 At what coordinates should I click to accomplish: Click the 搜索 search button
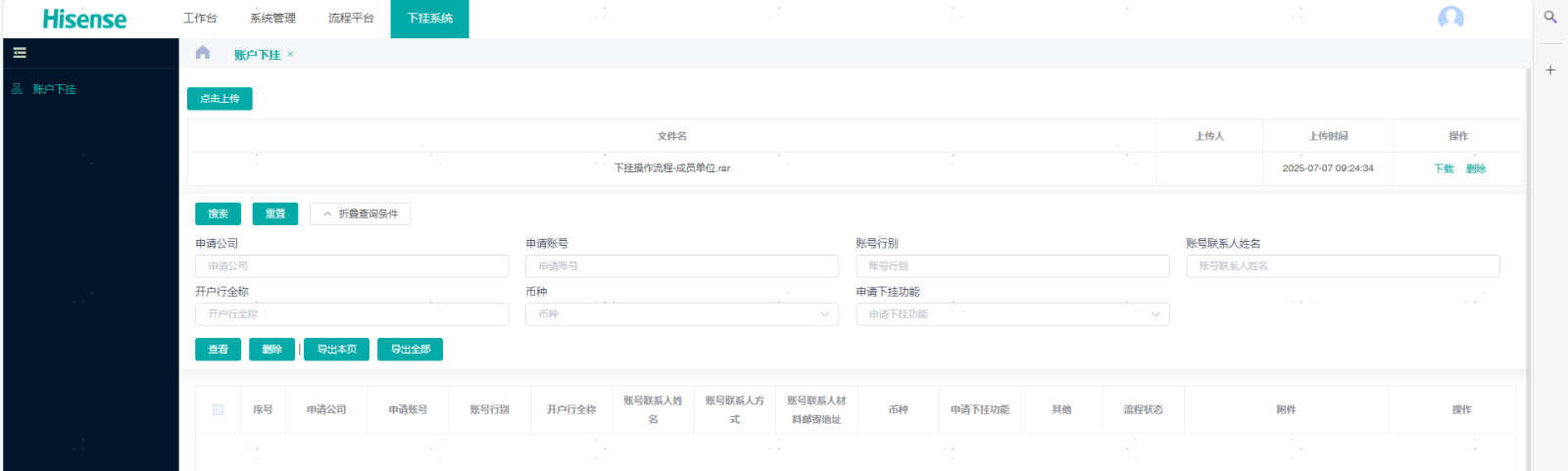point(218,213)
